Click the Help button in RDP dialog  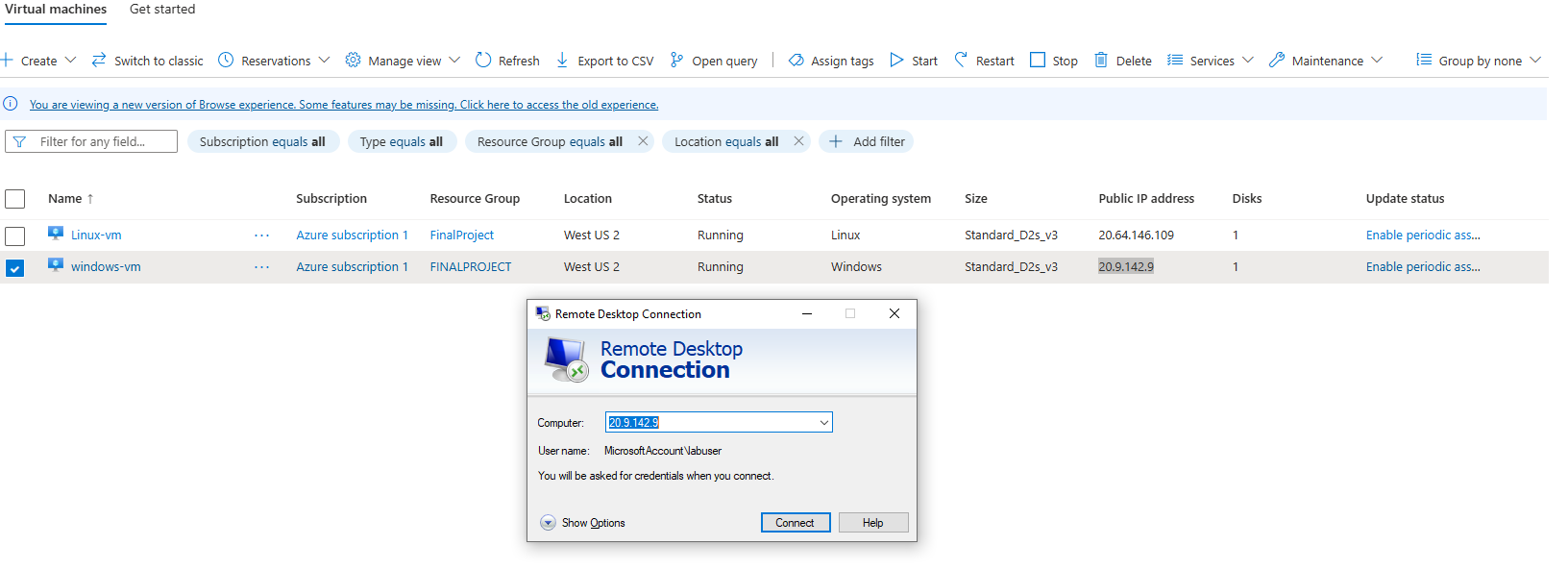872,522
